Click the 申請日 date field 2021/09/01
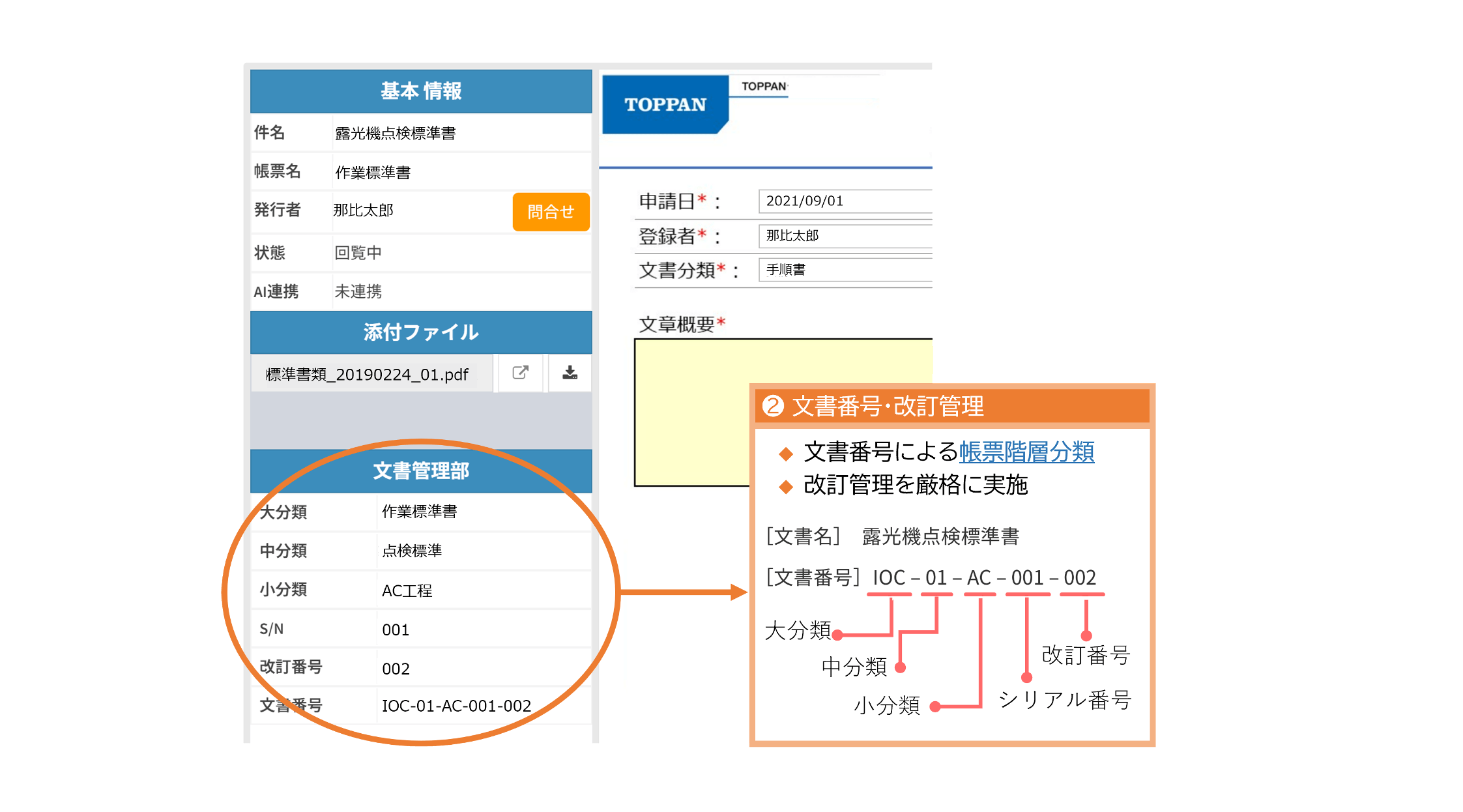This screenshot has width=1463, height=812. (x=845, y=201)
